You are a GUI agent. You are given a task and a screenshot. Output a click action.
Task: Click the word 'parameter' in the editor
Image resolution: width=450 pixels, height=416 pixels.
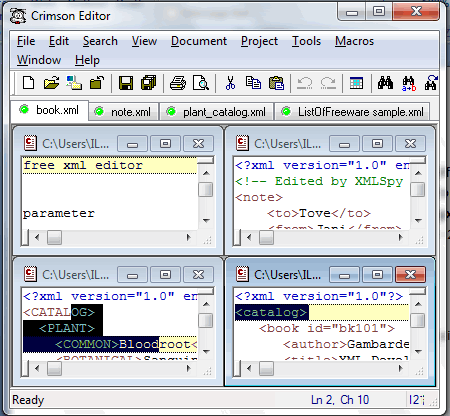[59, 213]
